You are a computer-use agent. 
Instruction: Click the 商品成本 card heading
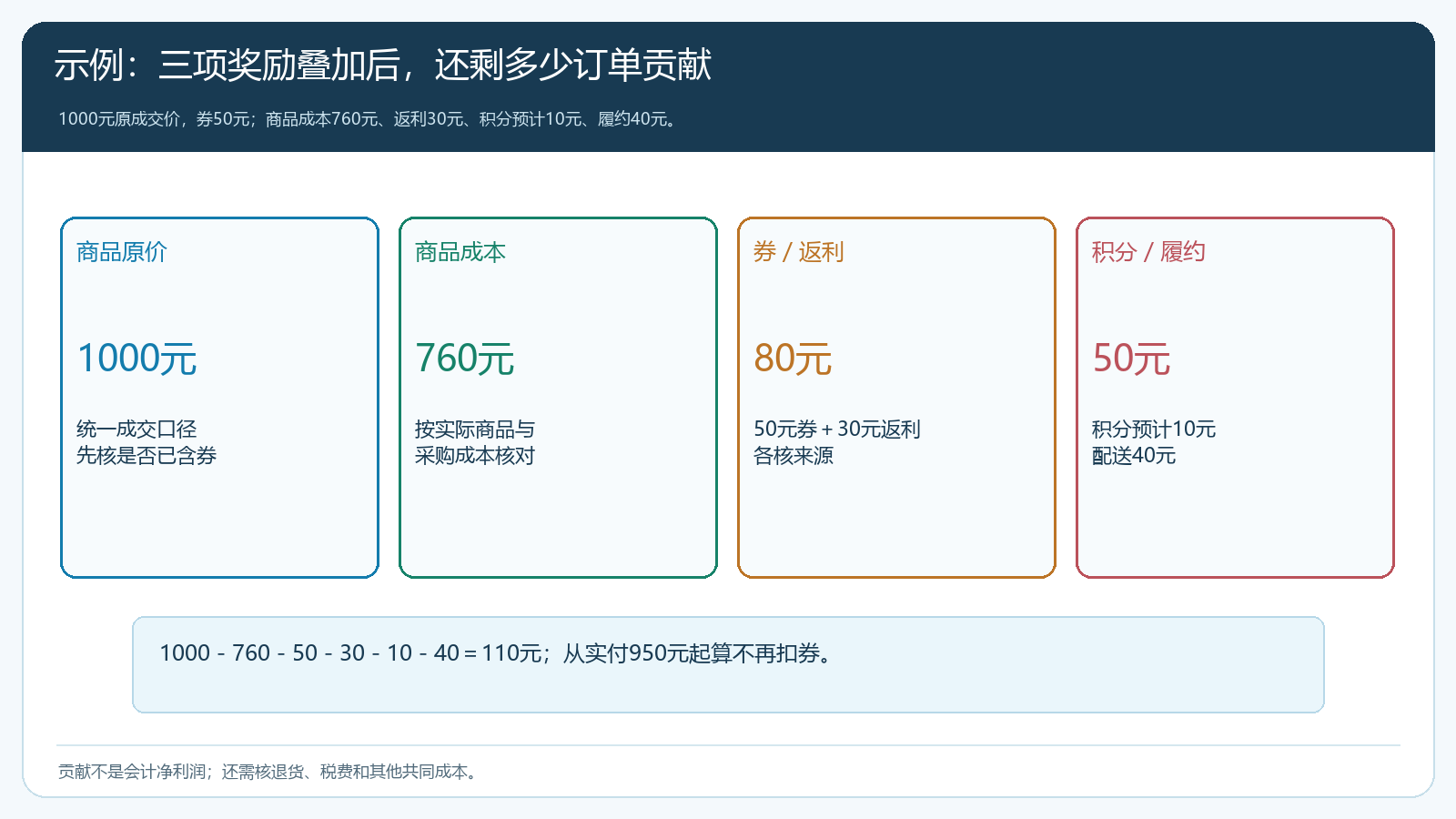[x=460, y=252]
